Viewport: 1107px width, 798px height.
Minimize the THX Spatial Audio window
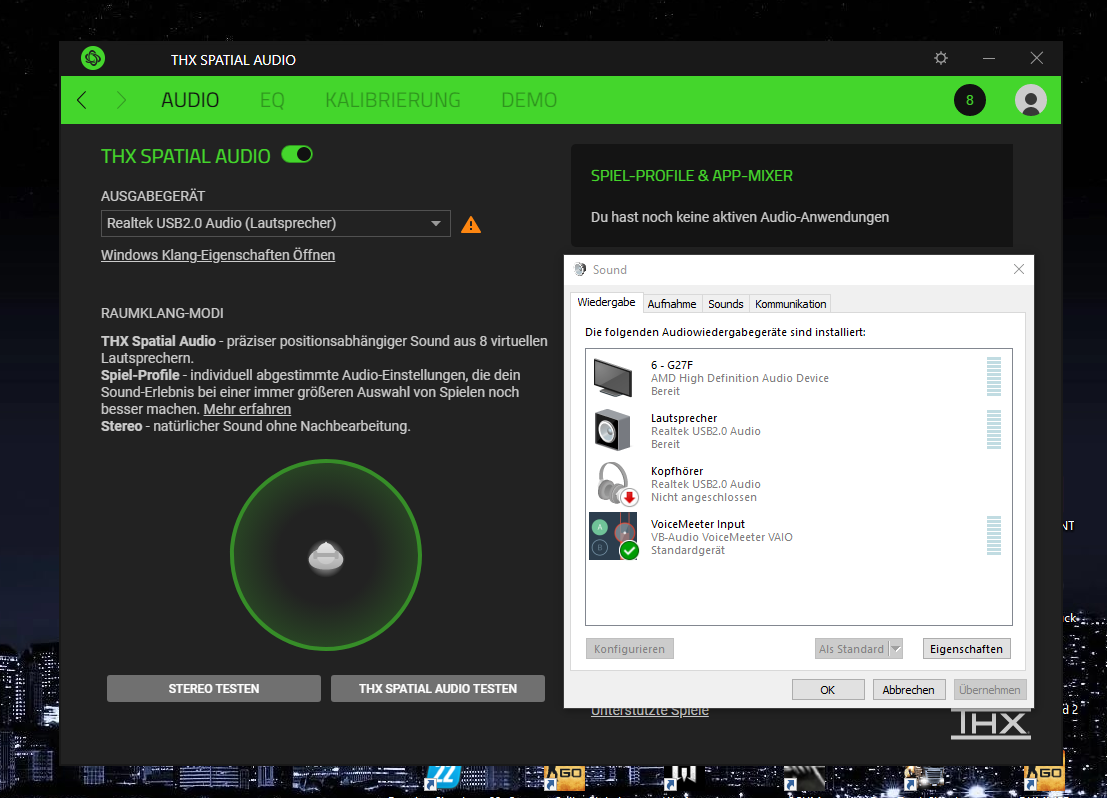tap(989, 58)
